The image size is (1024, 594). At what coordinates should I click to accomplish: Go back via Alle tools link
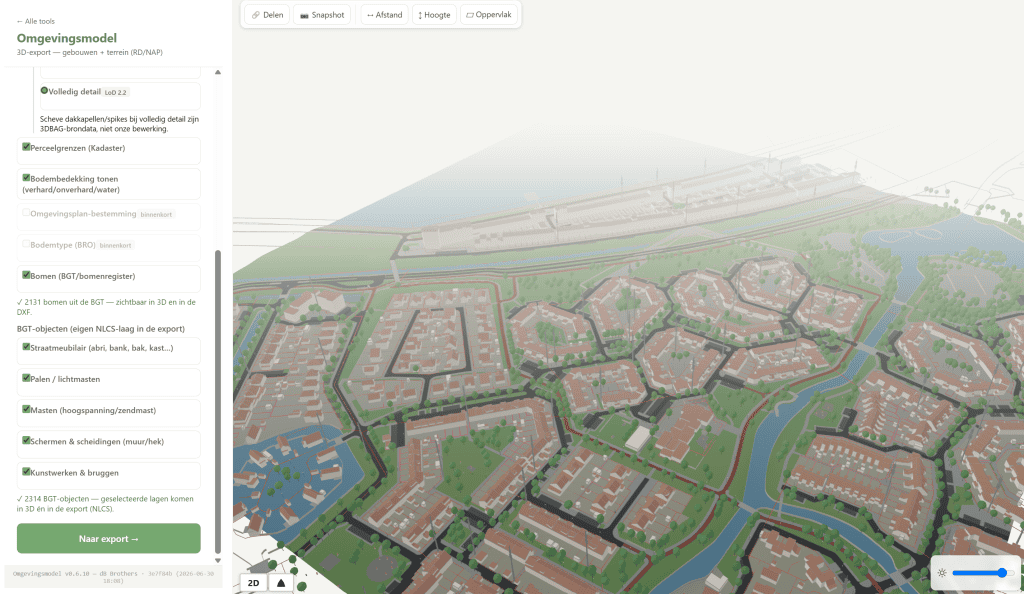(x=36, y=22)
